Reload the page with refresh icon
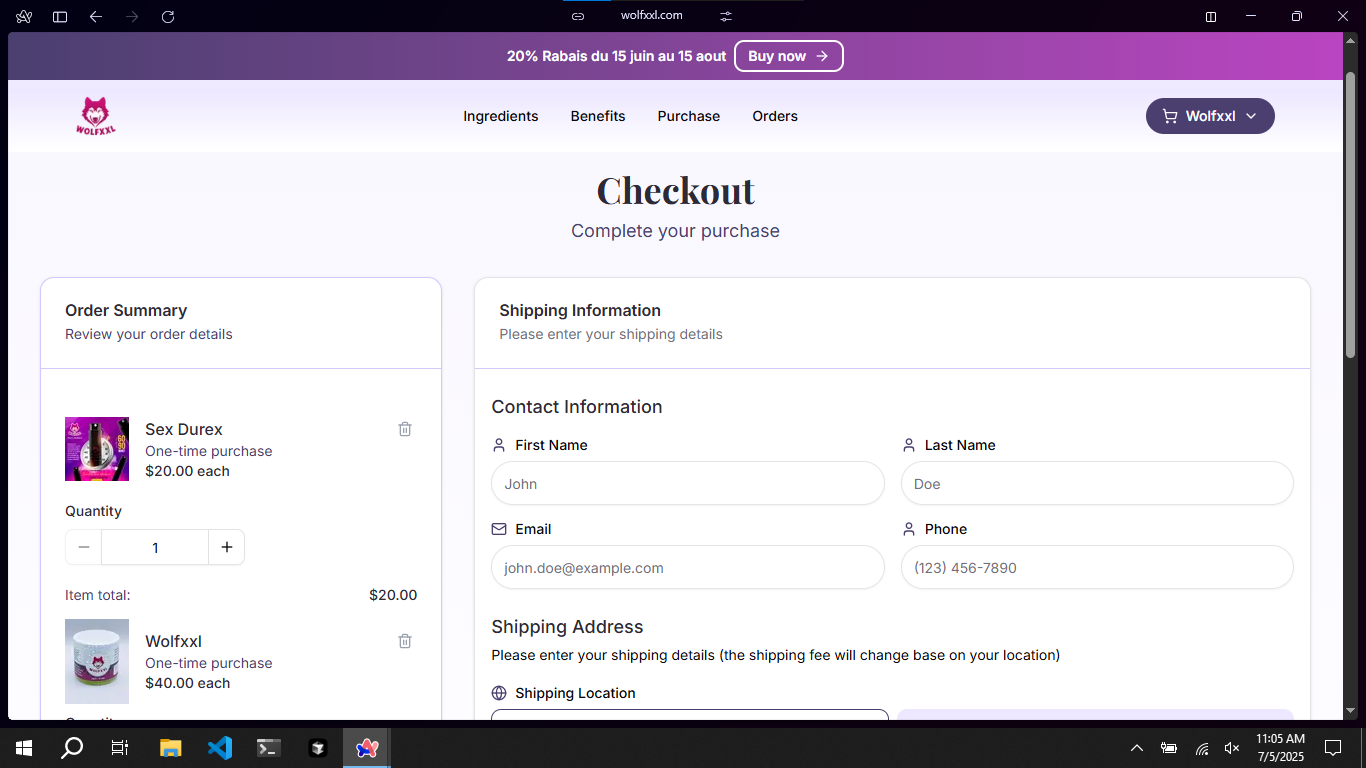Viewport: 1366px width, 768px height. coord(168,16)
